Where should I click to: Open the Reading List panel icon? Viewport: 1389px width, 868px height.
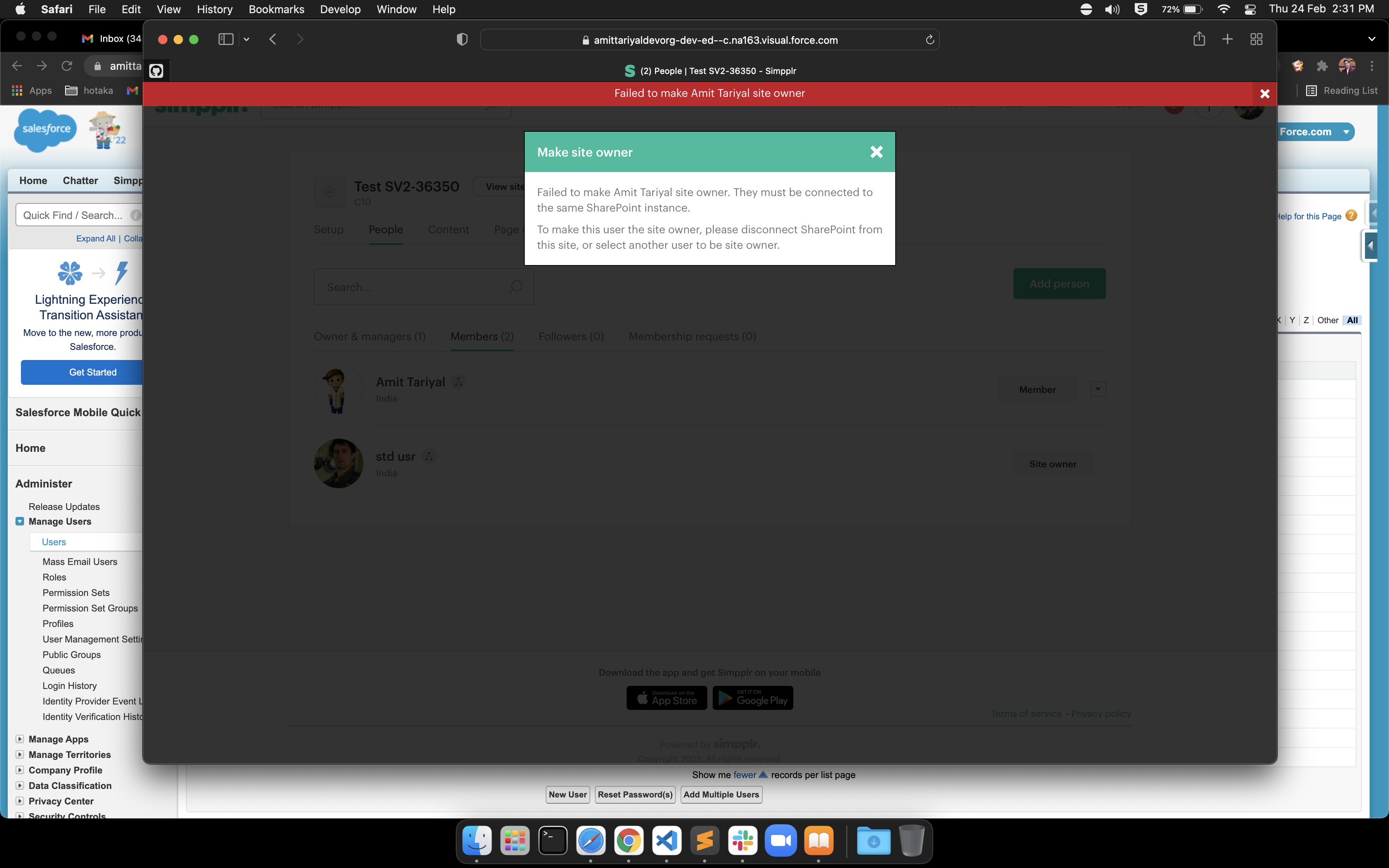click(x=1312, y=91)
